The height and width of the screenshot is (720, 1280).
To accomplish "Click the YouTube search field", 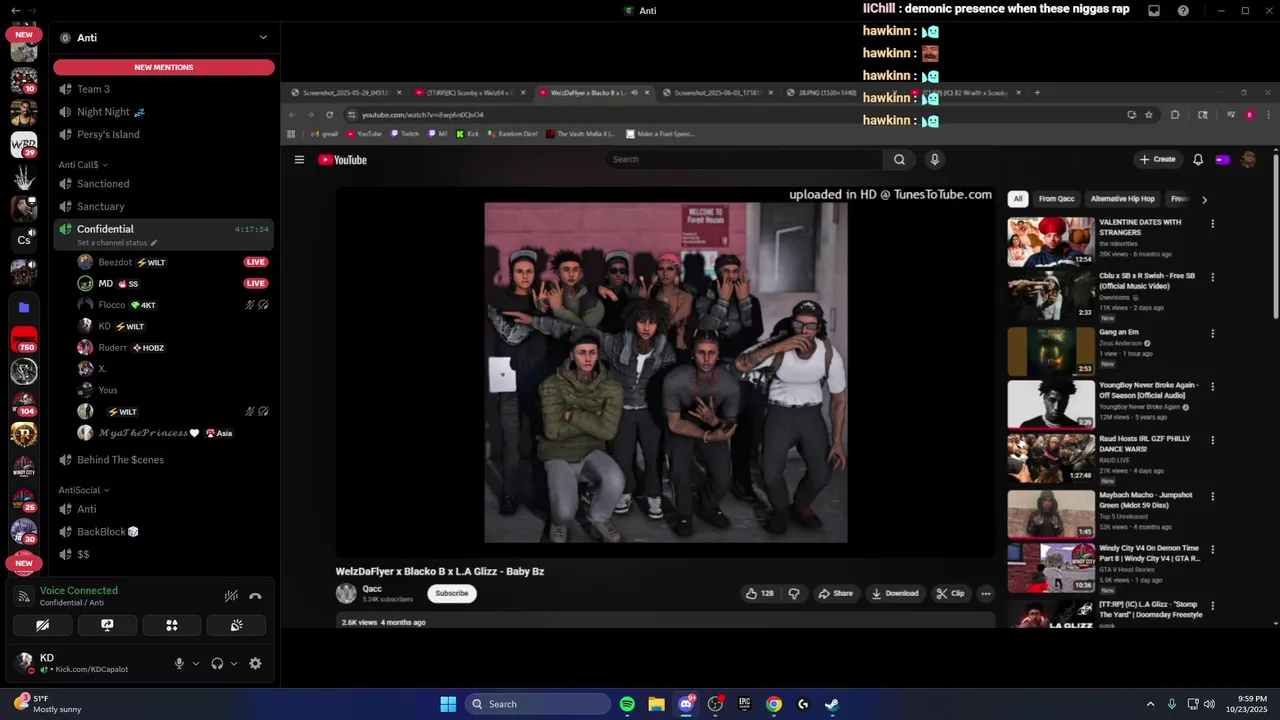I will point(744,160).
